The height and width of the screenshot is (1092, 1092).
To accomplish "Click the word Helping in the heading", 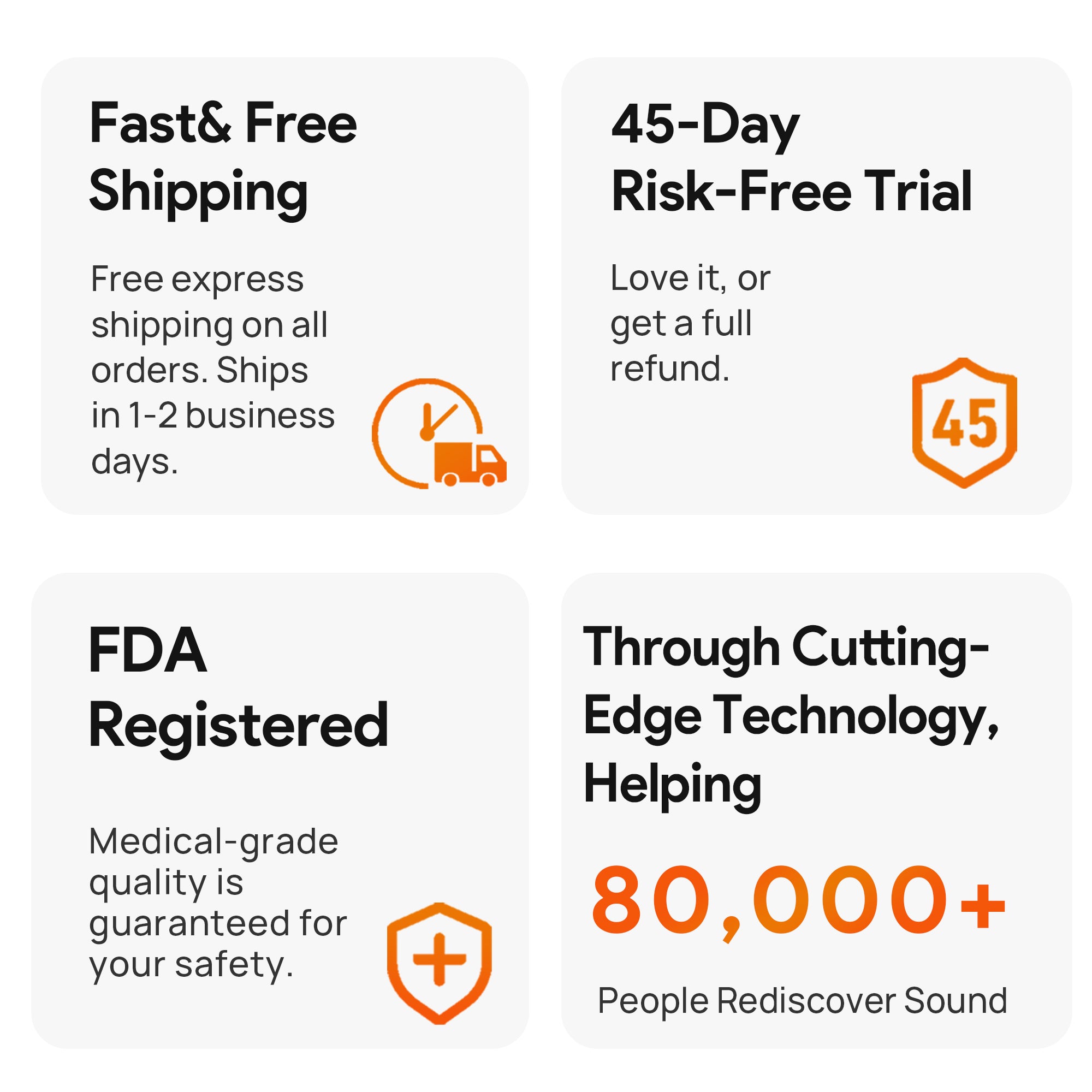I will [x=672, y=786].
